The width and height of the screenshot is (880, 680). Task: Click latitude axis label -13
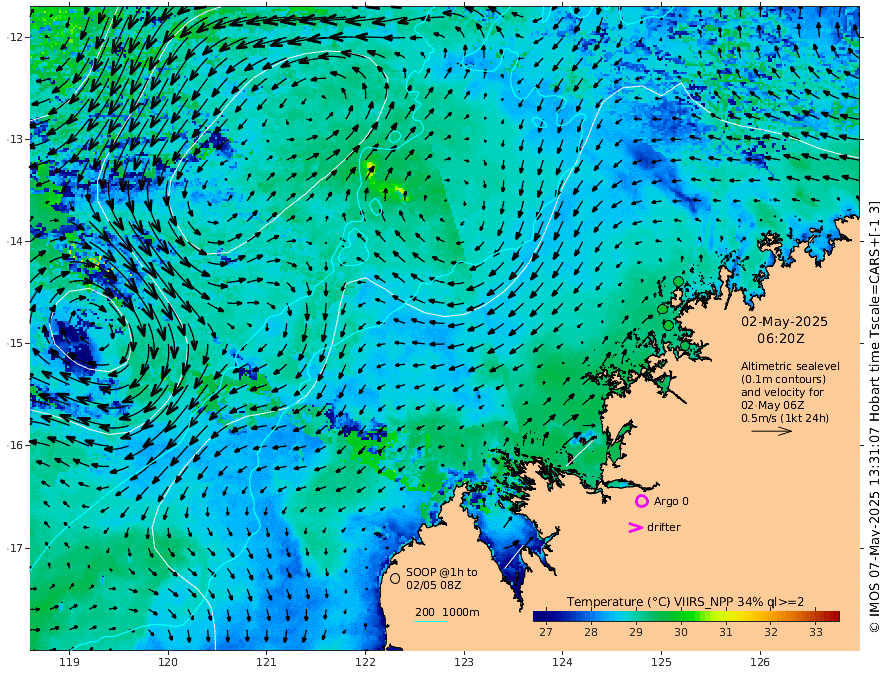pyautogui.click(x=15, y=139)
